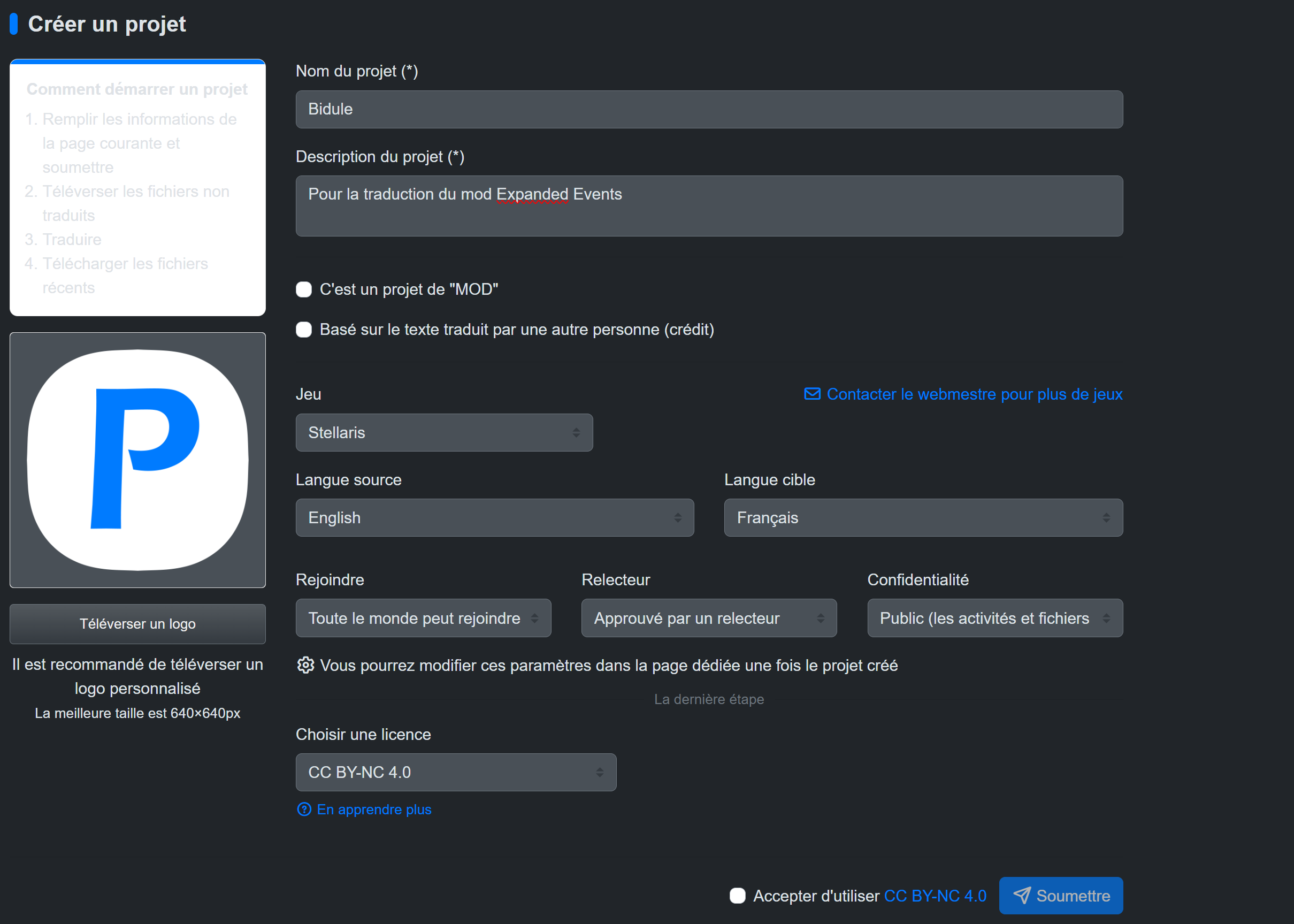Image resolution: width=1294 pixels, height=924 pixels.
Task: Open the Langue source dropdown set to English
Action: 495,518
